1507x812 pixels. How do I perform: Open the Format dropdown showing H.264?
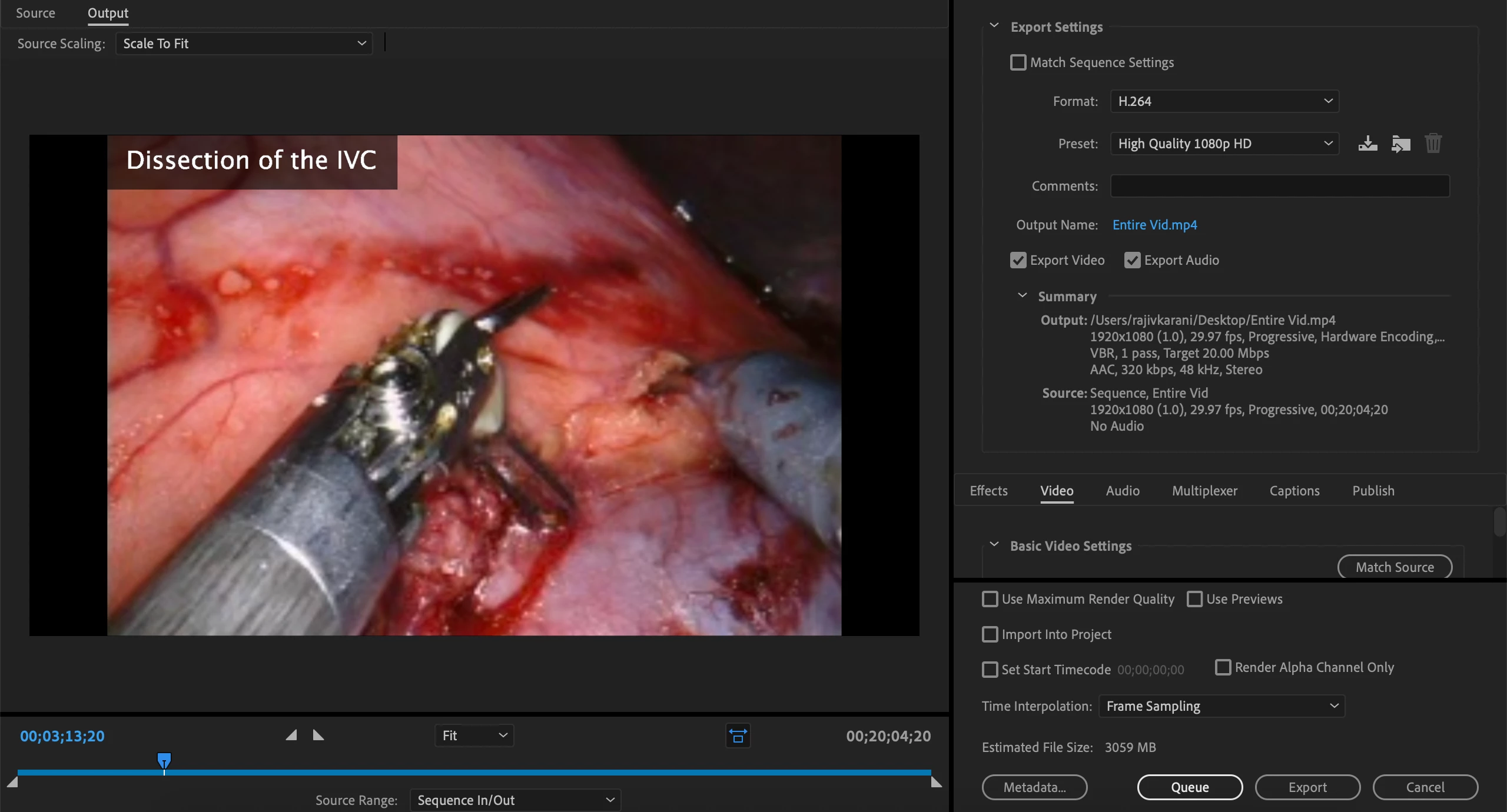point(1224,101)
